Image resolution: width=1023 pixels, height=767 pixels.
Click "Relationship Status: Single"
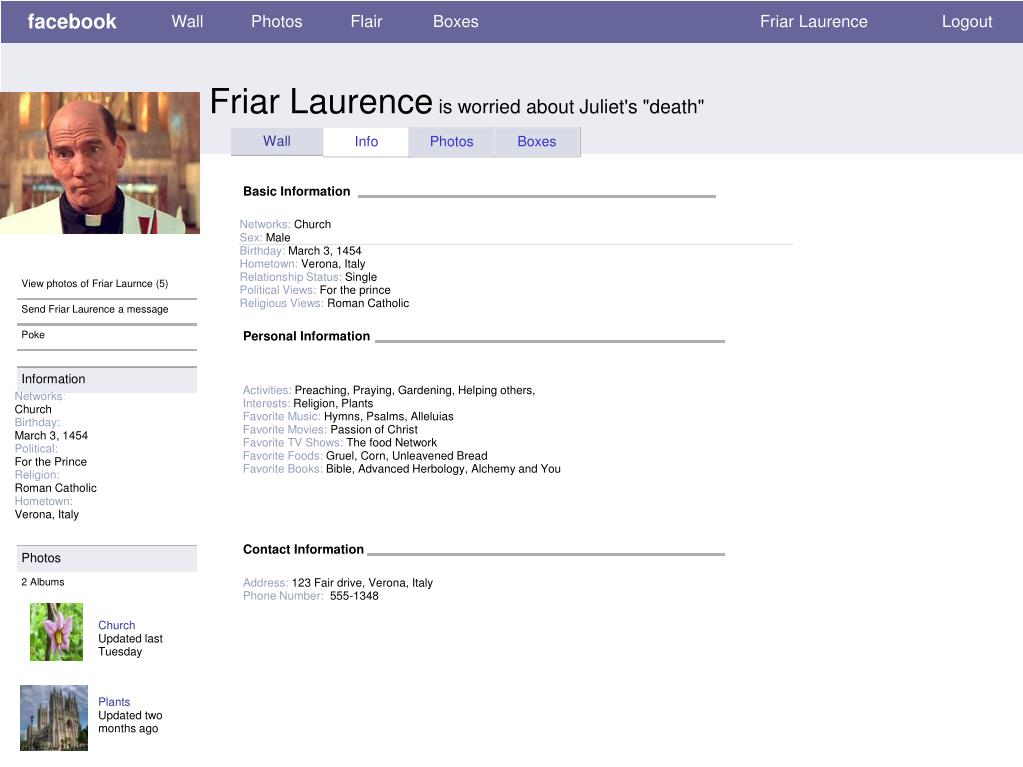pyautogui.click(x=308, y=277)
